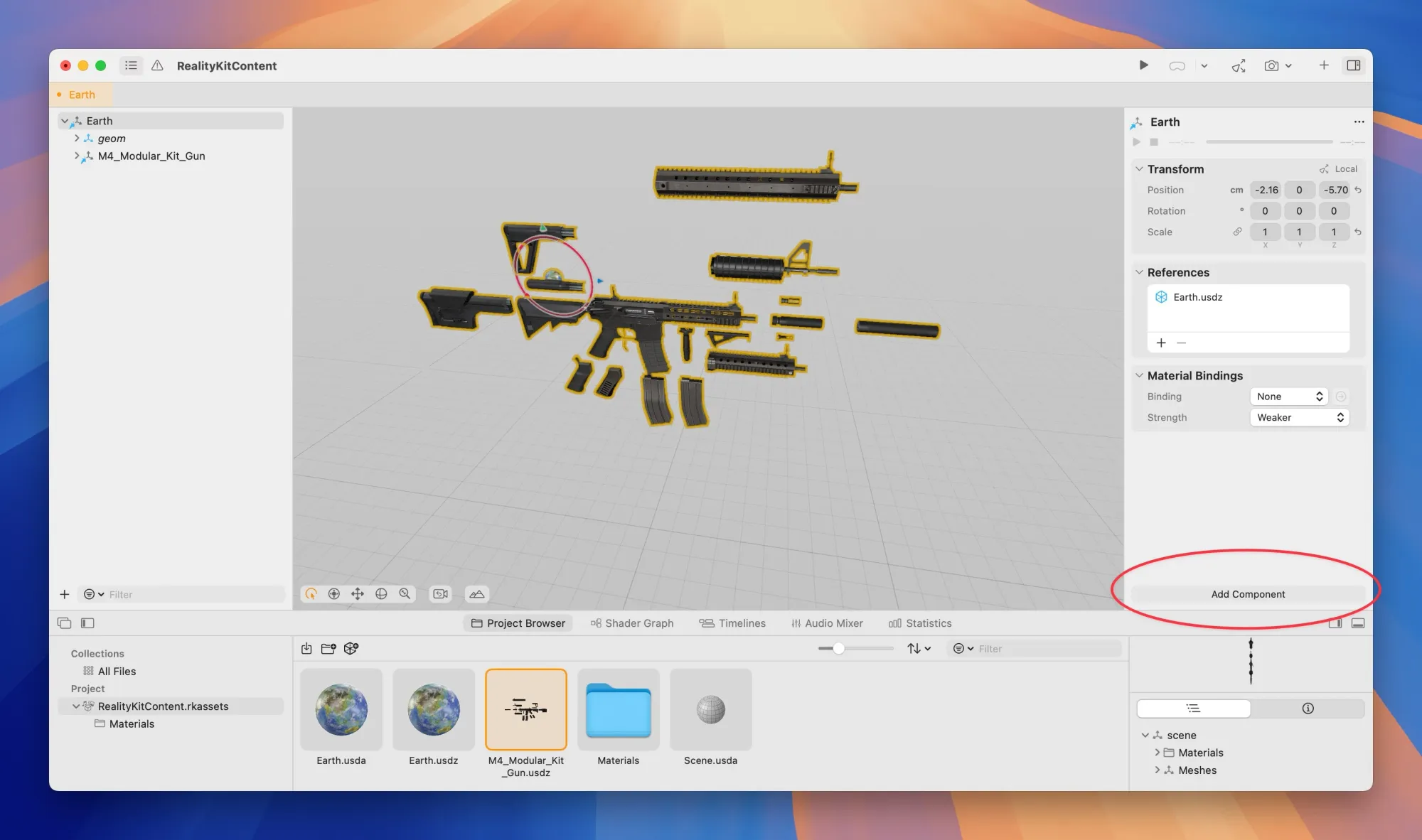Viewport: 1422px width, 840px height.
Task: Adjust the thumbnail size slider
Action: click(x=839, y=648)
